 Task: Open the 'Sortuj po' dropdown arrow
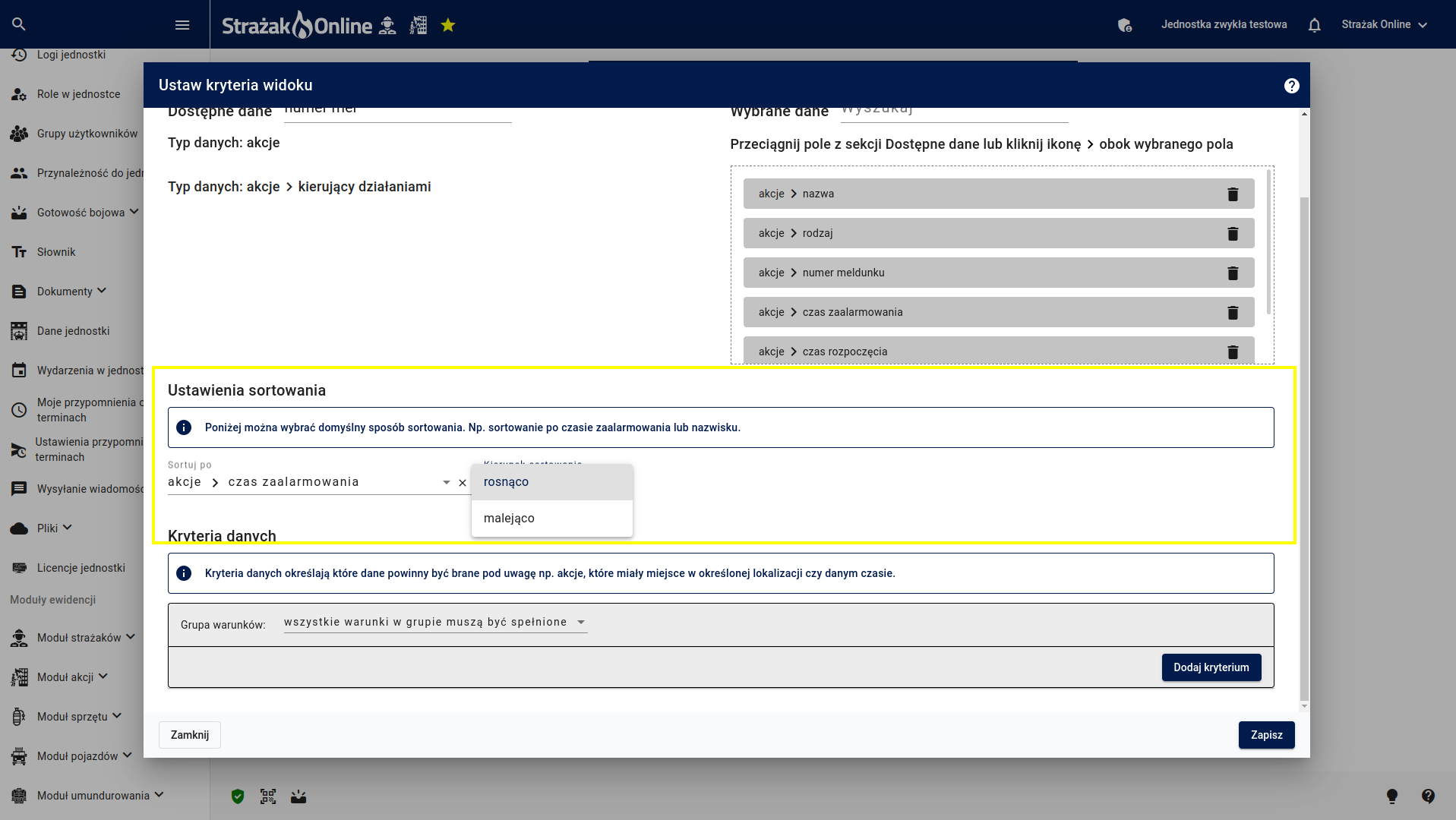tap(447, 483)
